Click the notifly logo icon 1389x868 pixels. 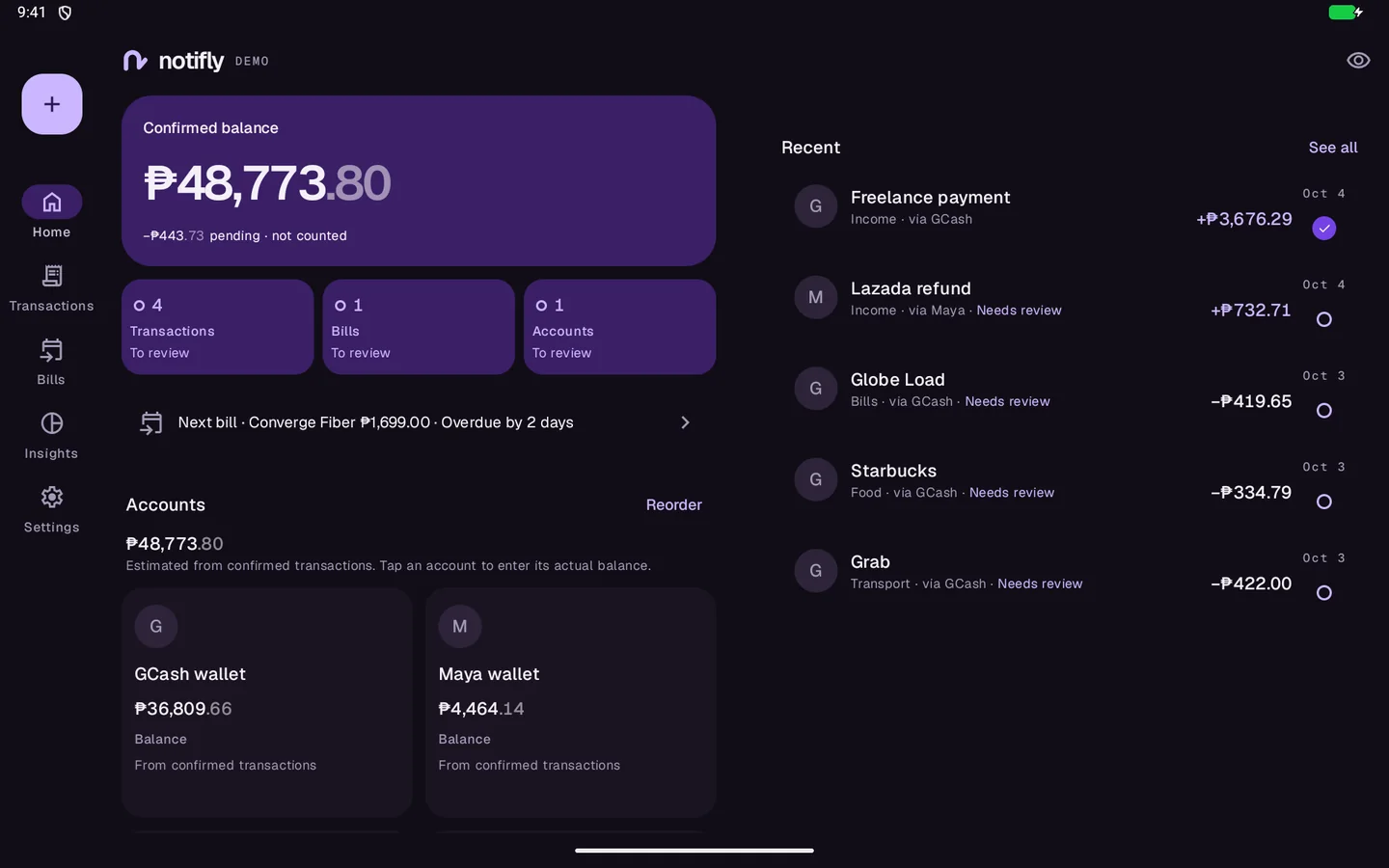135,61
